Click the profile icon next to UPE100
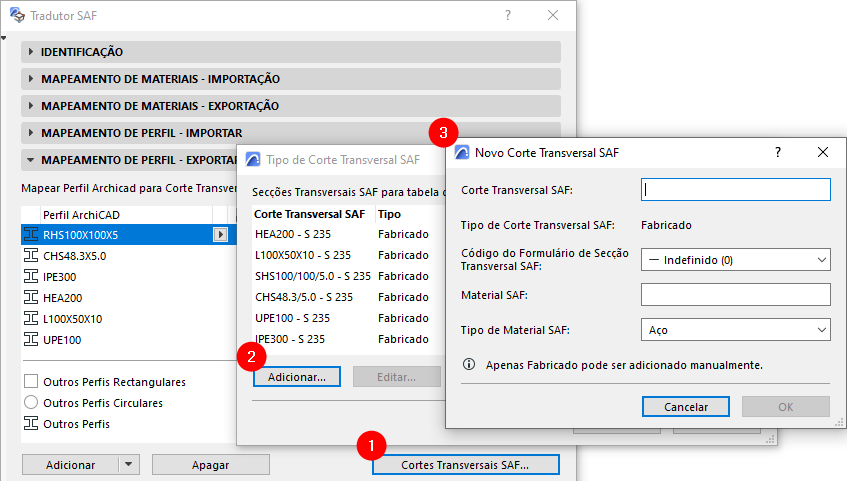The image size is (847, 481). click(31, 339)
